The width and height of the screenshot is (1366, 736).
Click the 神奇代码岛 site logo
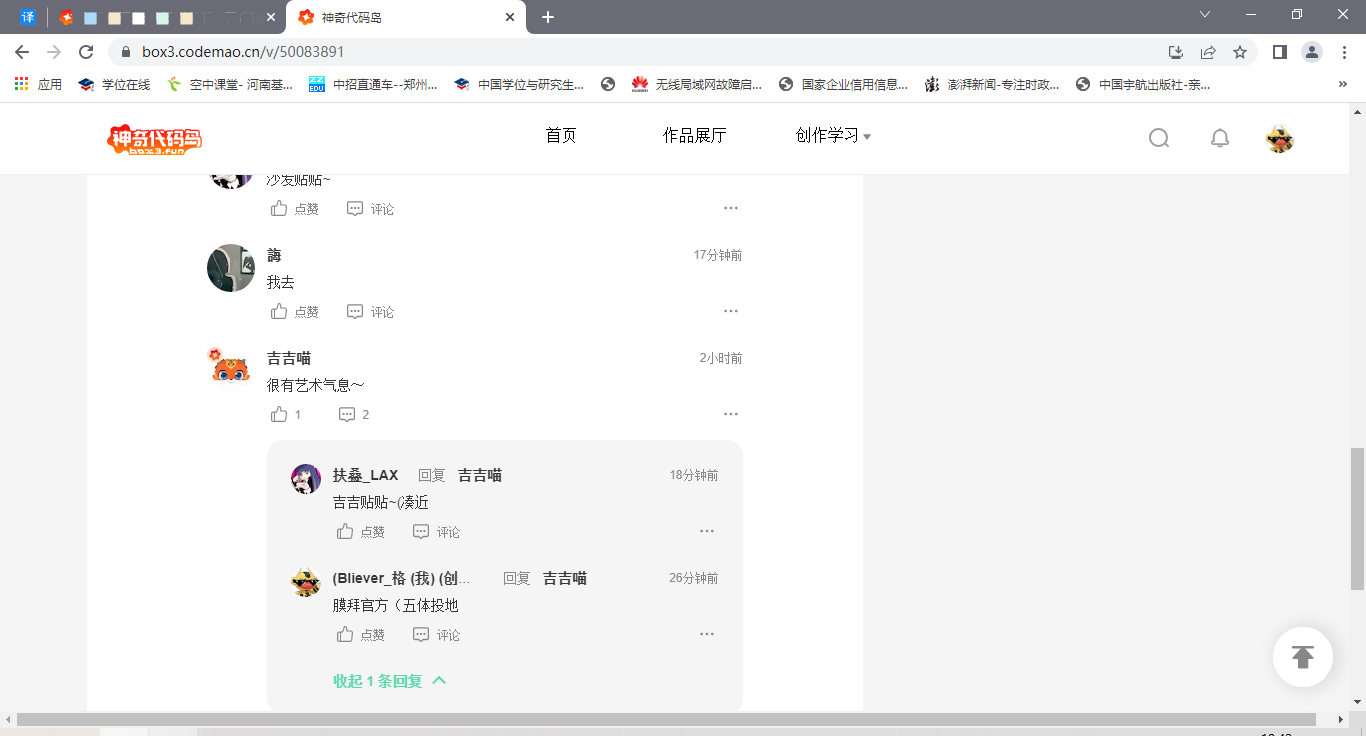click(155, 139)
